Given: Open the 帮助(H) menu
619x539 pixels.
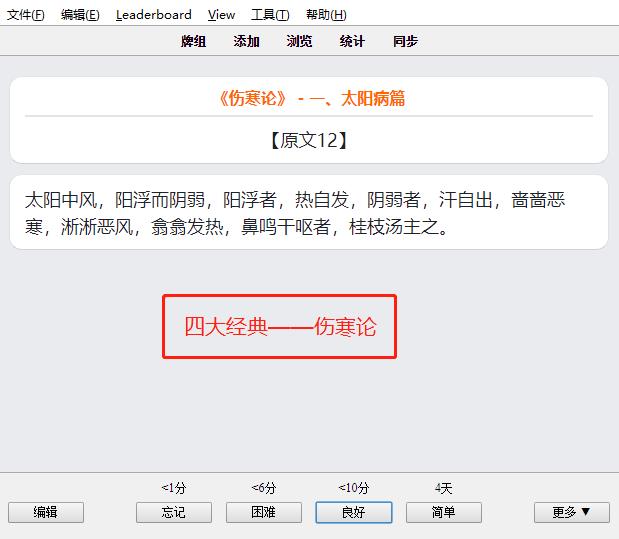Looking at the screenshot, I should click(326, 15).
